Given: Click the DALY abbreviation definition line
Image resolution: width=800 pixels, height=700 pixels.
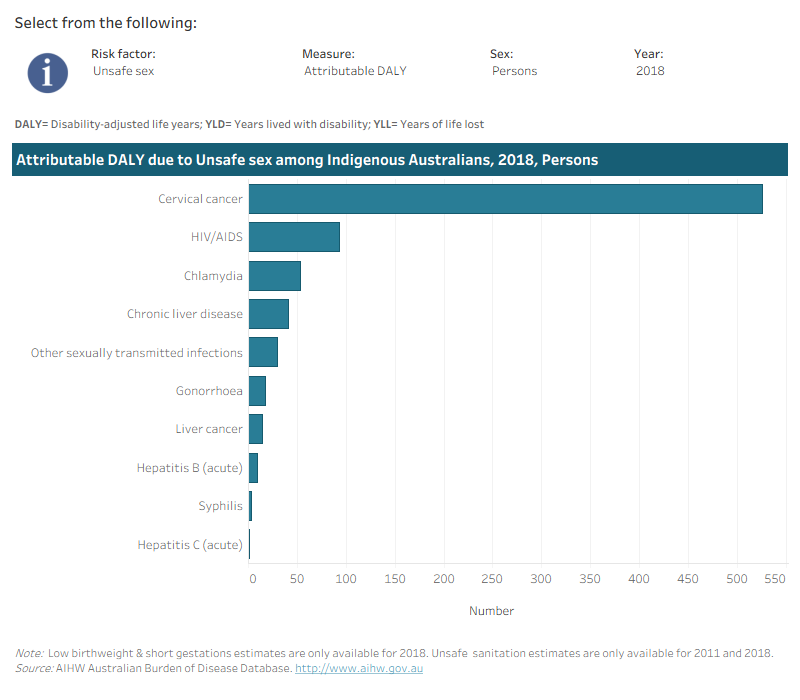Looking at the screenshot, I should 249,124.
